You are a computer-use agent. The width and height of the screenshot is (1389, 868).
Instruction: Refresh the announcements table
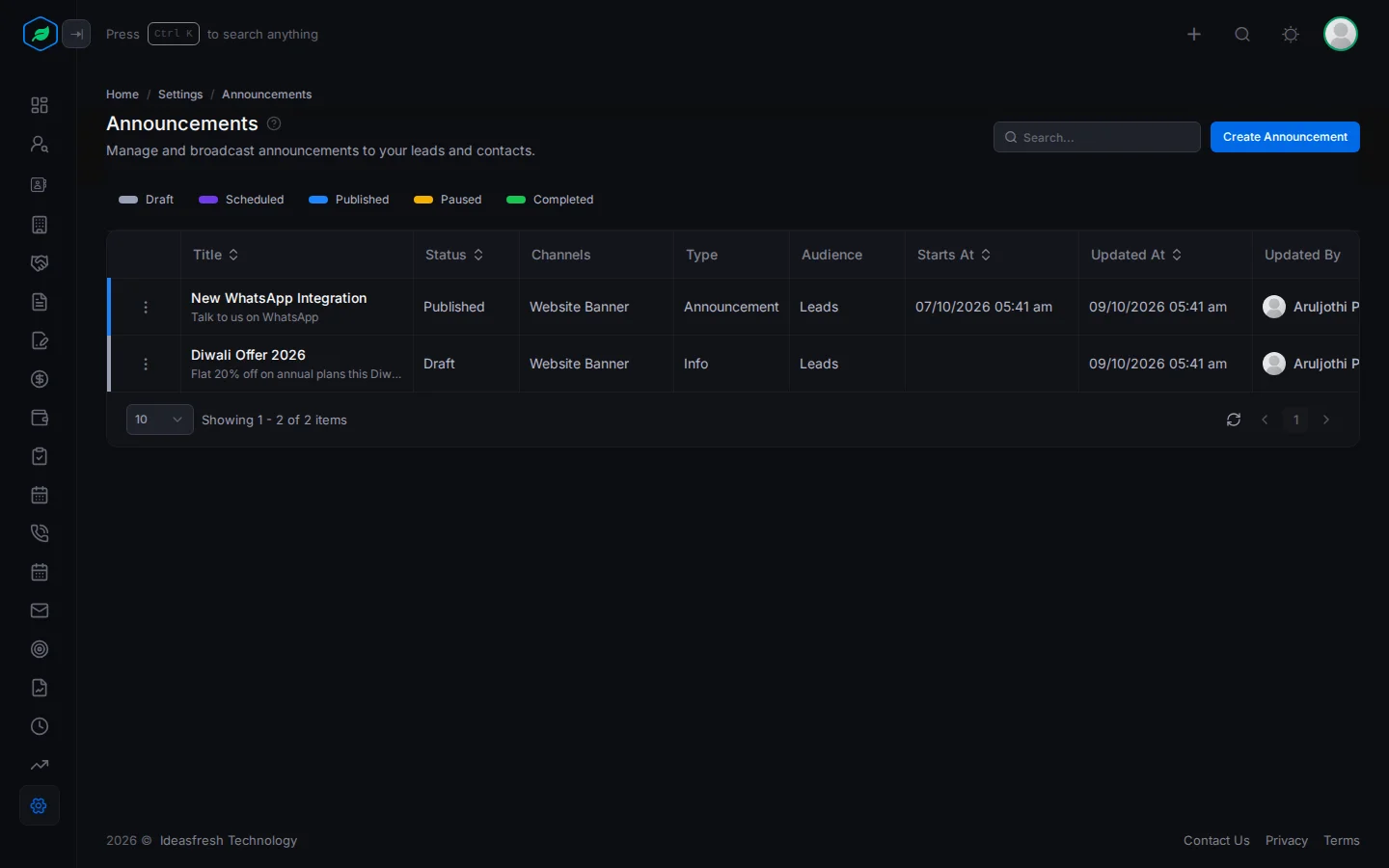pyautogui.click(x=1234, y=420)
